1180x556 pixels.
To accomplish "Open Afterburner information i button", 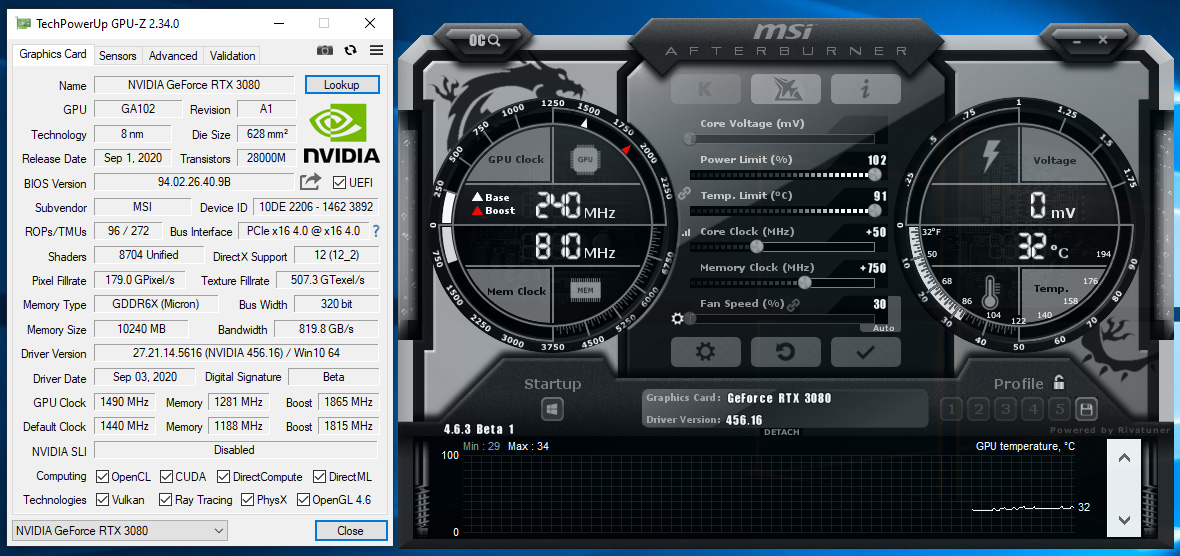I will [x=865, y=90].
